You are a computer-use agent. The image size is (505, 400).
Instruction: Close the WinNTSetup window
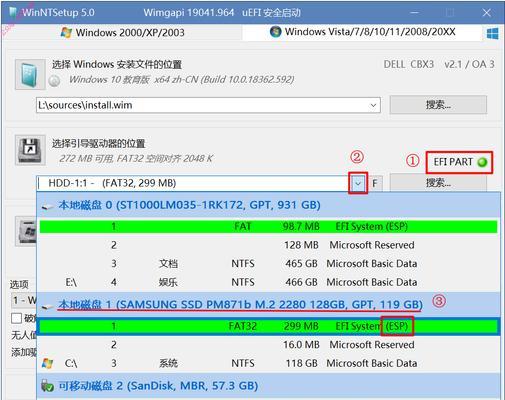coord(487,13)
